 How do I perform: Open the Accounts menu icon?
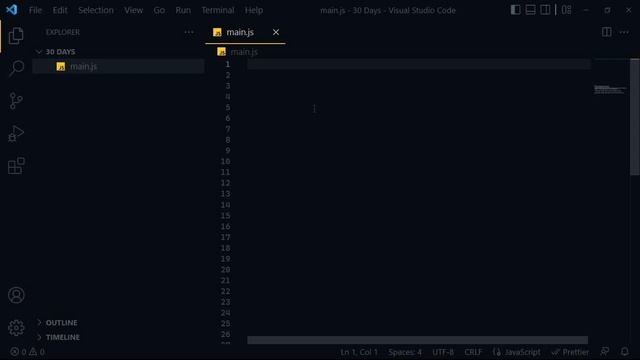(16, 295)
